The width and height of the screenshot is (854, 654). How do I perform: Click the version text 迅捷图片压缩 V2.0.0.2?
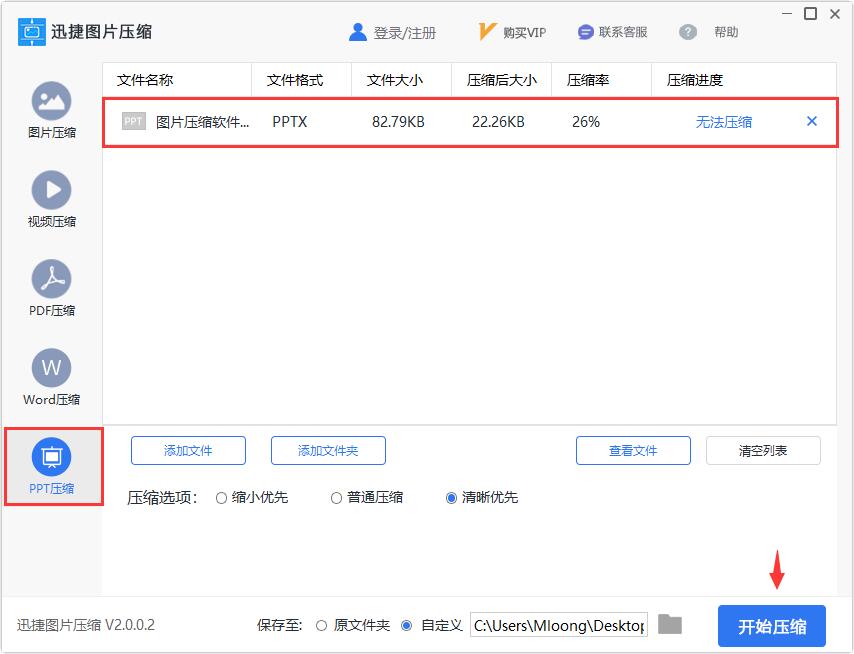(x=86, y=625)
